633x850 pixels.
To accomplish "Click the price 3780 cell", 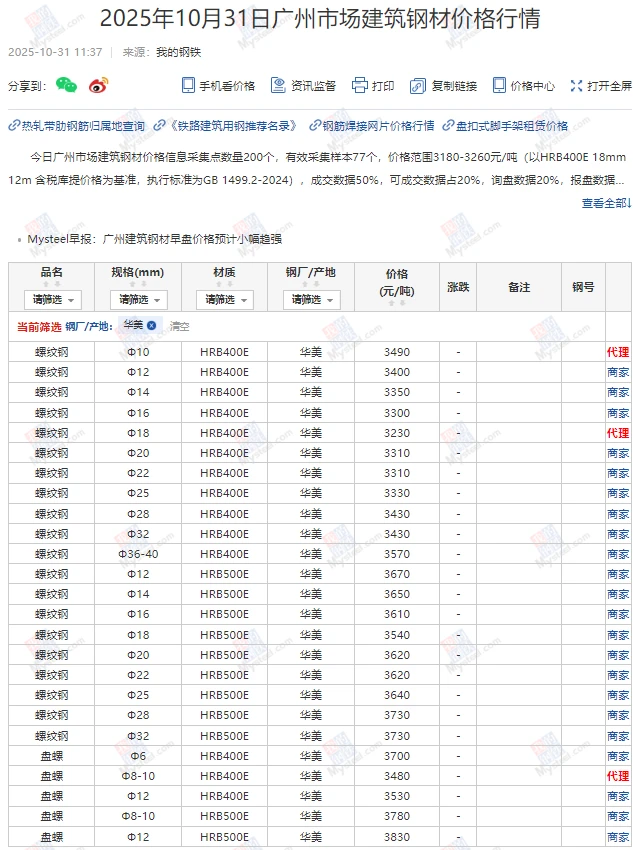I will [x=397, y=816].
